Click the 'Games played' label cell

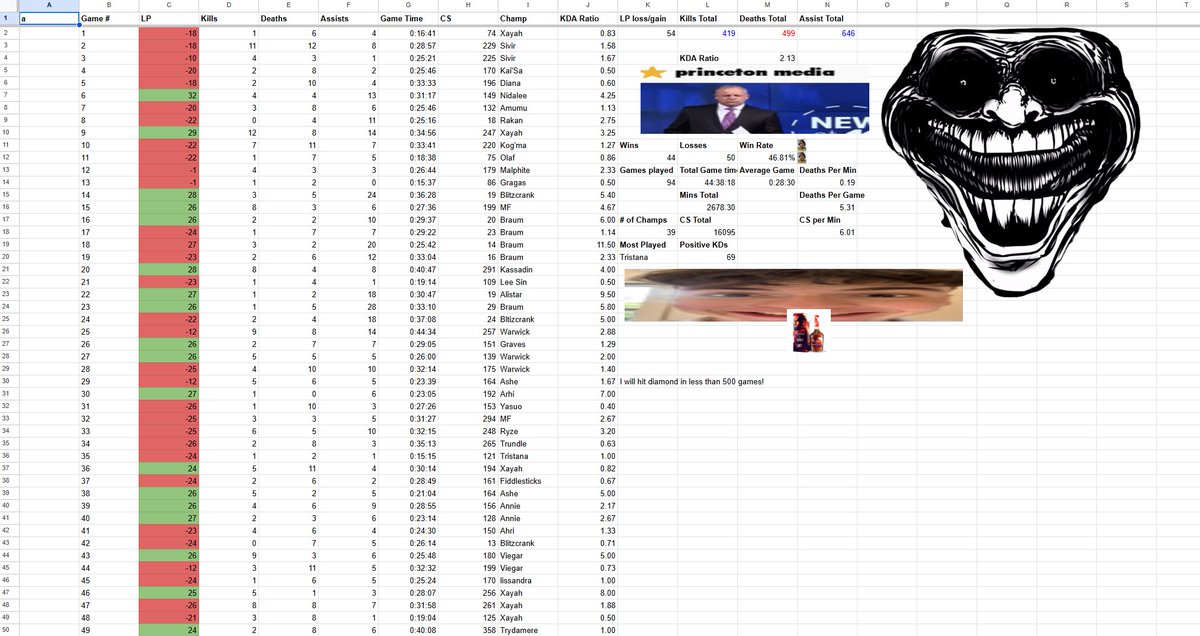click(x=647, y=170)
